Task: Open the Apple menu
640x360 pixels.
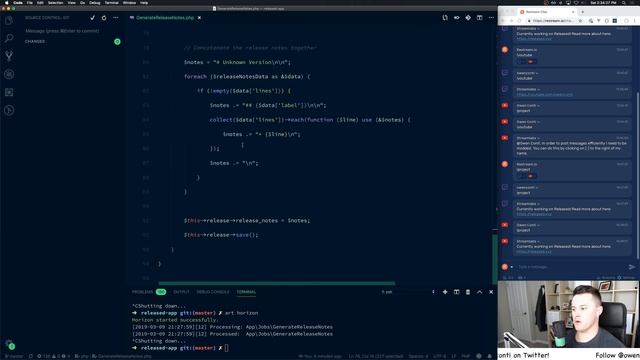Action: (6, 2)
